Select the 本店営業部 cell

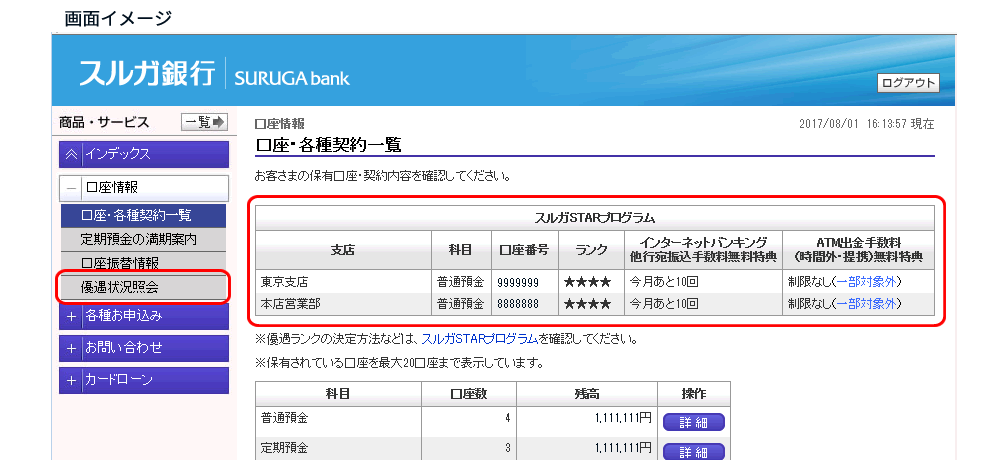[344, 304]
